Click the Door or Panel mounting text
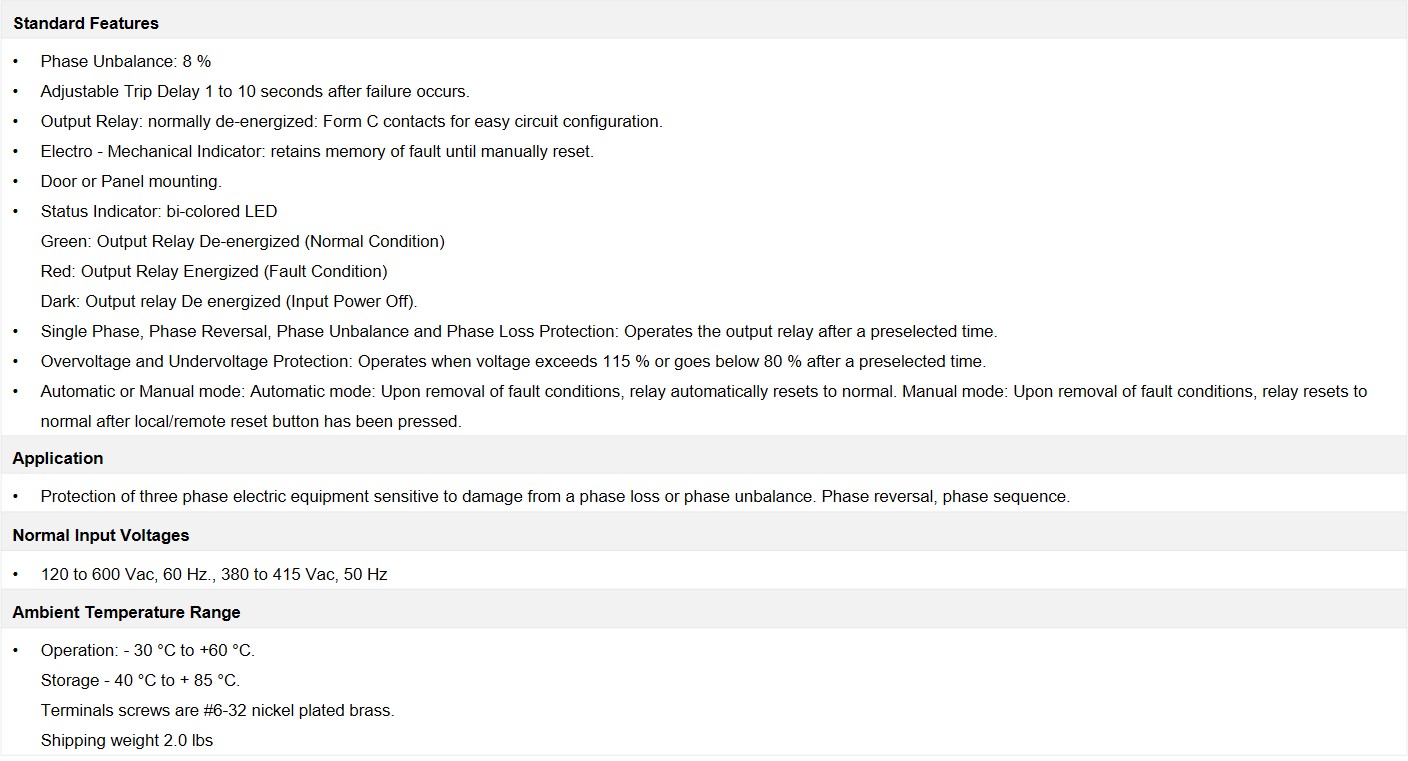 point(131,181)
